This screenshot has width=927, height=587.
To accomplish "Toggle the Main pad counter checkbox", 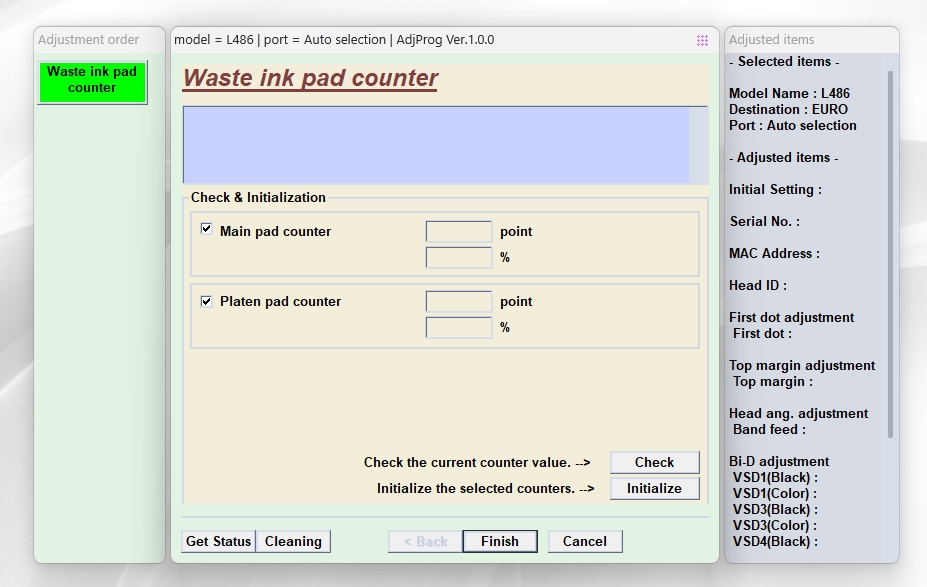I will (207, 229).
